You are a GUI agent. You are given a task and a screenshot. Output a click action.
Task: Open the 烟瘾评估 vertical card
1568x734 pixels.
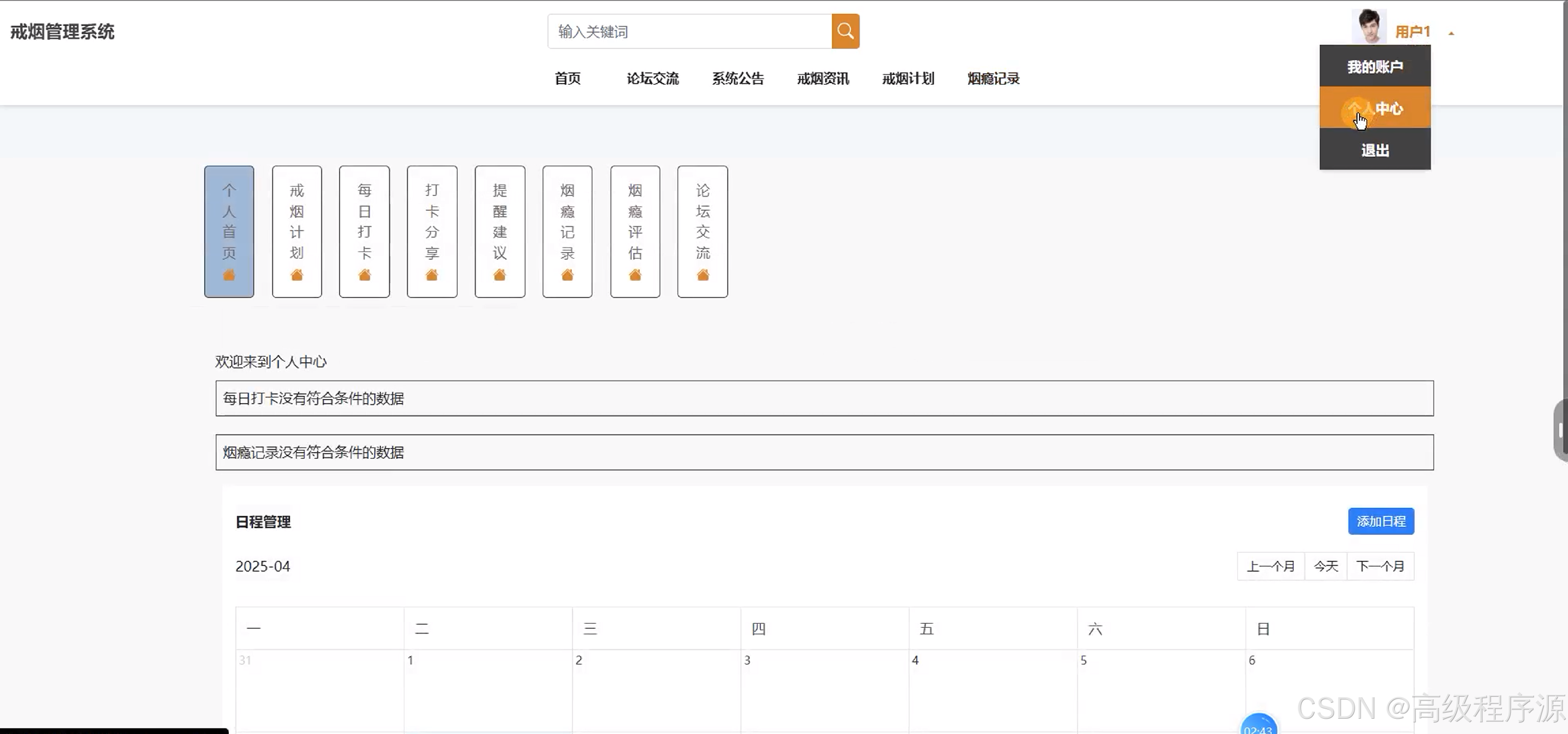tap(635, 231)
